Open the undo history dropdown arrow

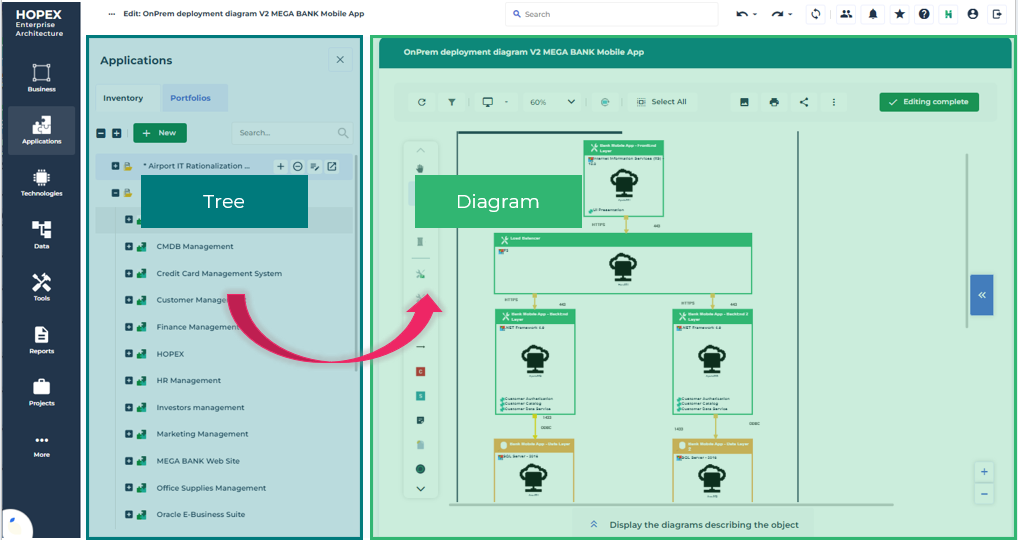point(754,15)
